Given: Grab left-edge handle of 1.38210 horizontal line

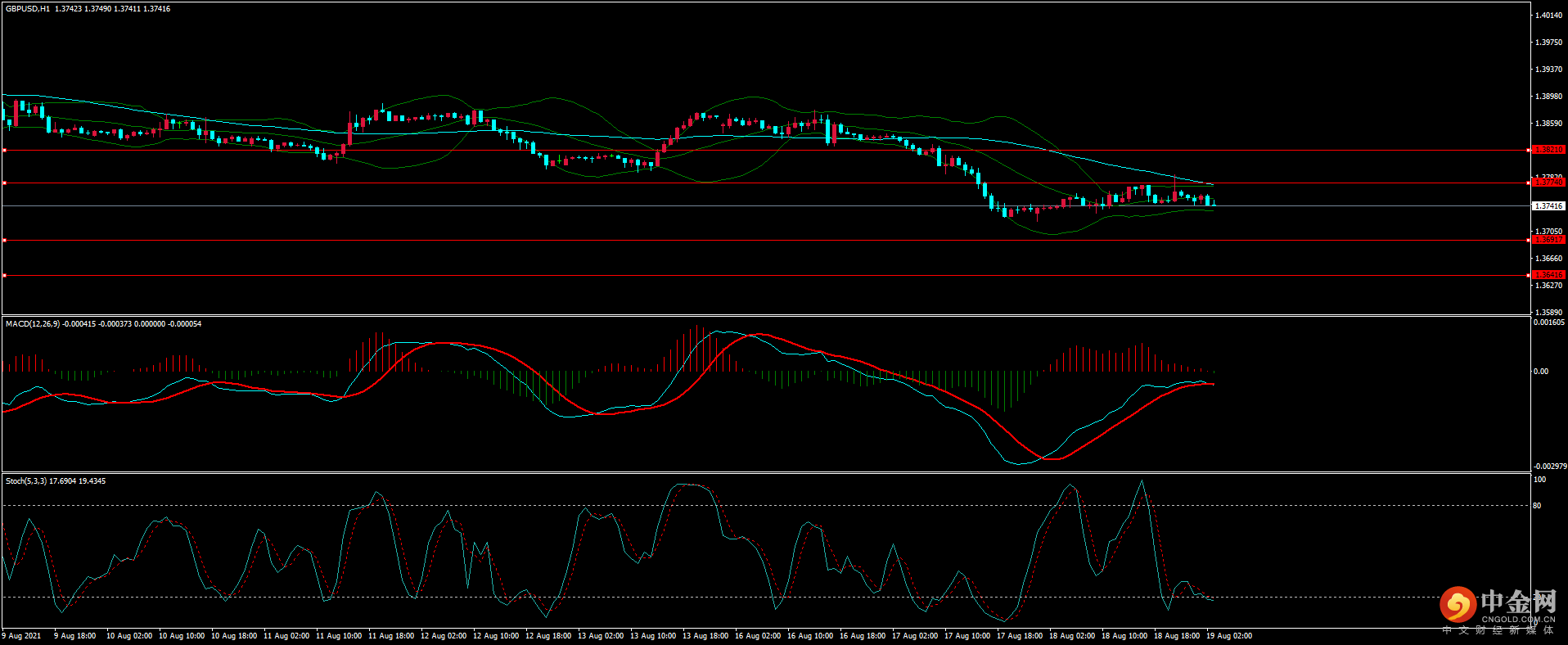Looking at the screenshot, I should [5, 150].
